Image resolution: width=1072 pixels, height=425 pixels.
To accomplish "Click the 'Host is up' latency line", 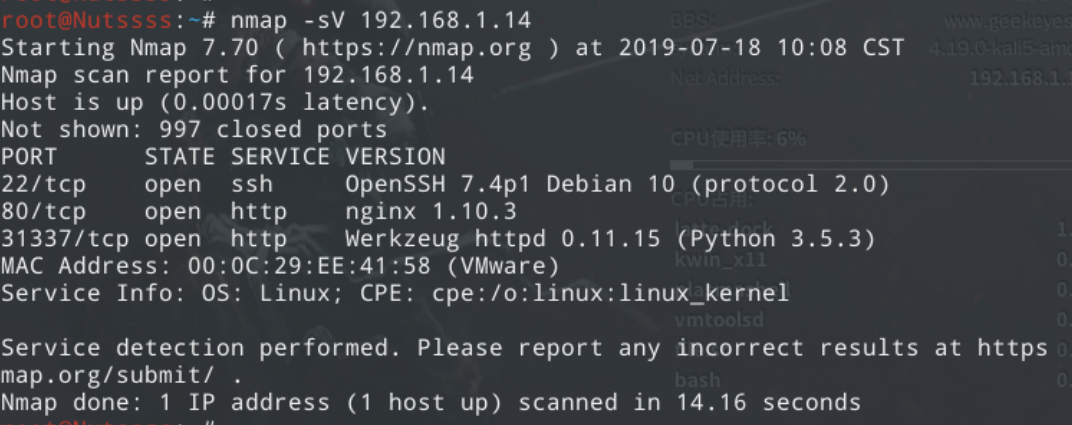I will tap(215, 102).
